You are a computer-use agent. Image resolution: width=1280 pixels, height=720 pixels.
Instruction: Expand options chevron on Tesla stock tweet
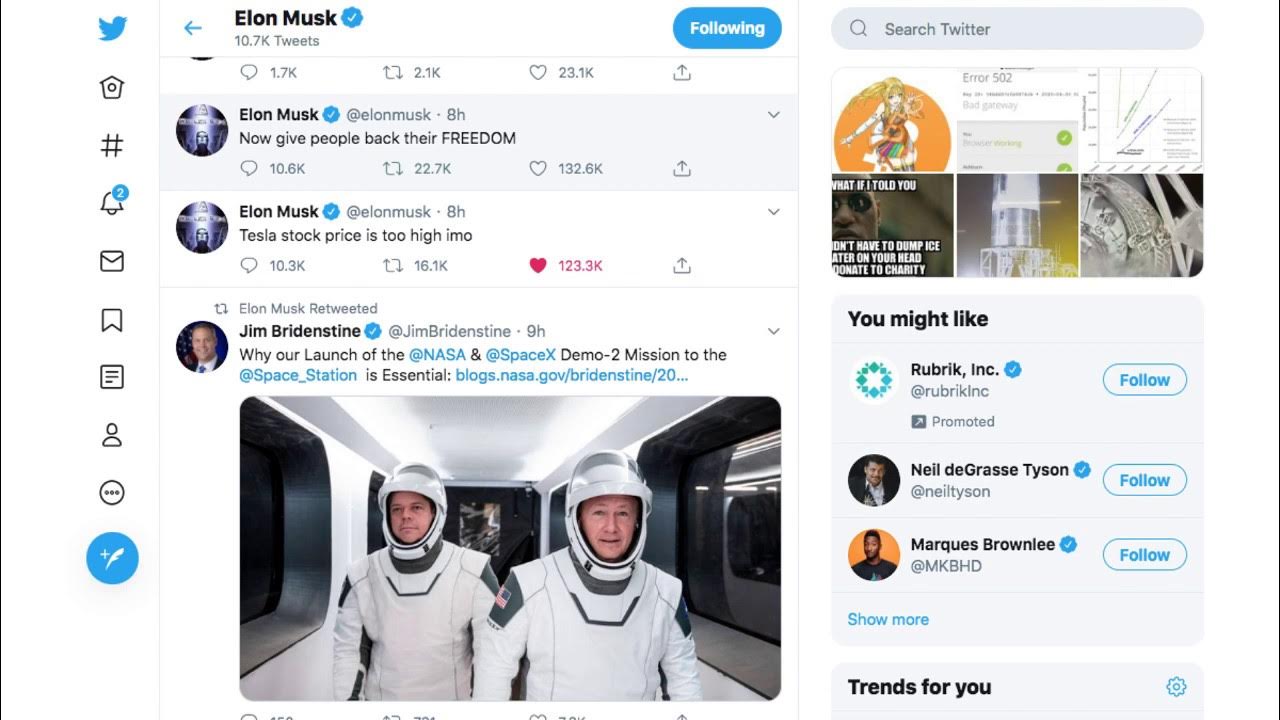coord(773,212)
